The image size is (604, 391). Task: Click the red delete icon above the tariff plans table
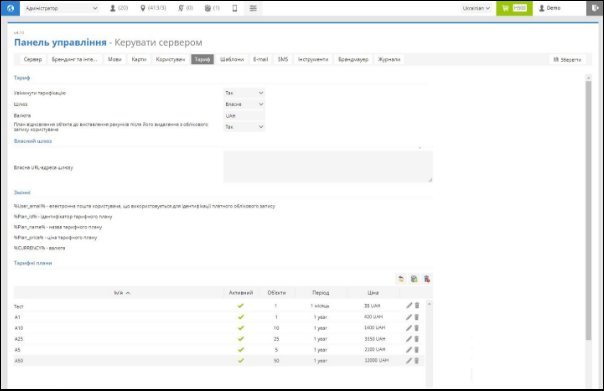point(427,279)
